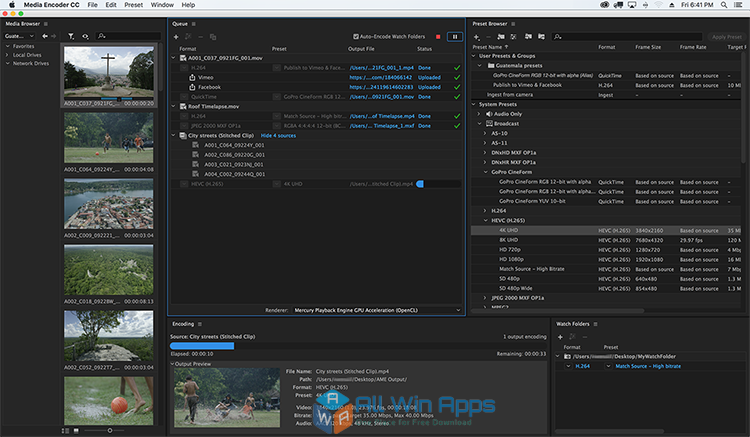Add a watch folder with the plus icon

point(560,337)
